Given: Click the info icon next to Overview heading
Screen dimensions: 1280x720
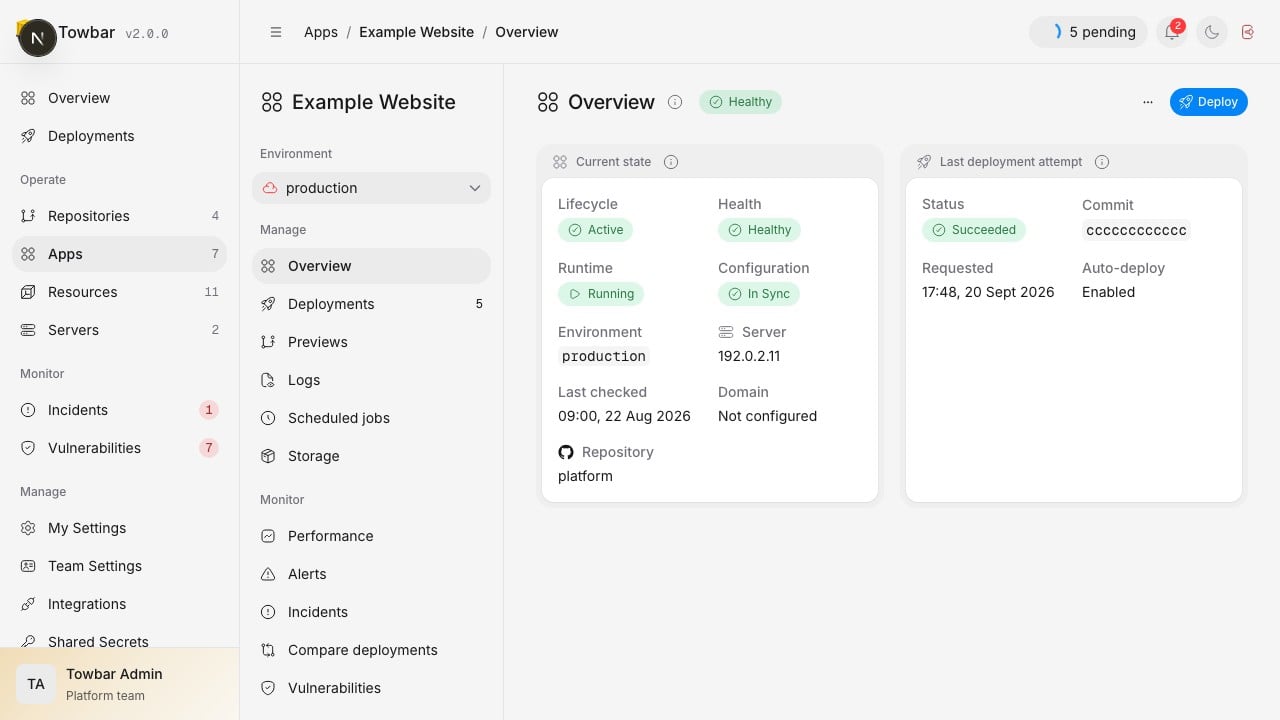Looking at the screenshot, I should 675,102.
